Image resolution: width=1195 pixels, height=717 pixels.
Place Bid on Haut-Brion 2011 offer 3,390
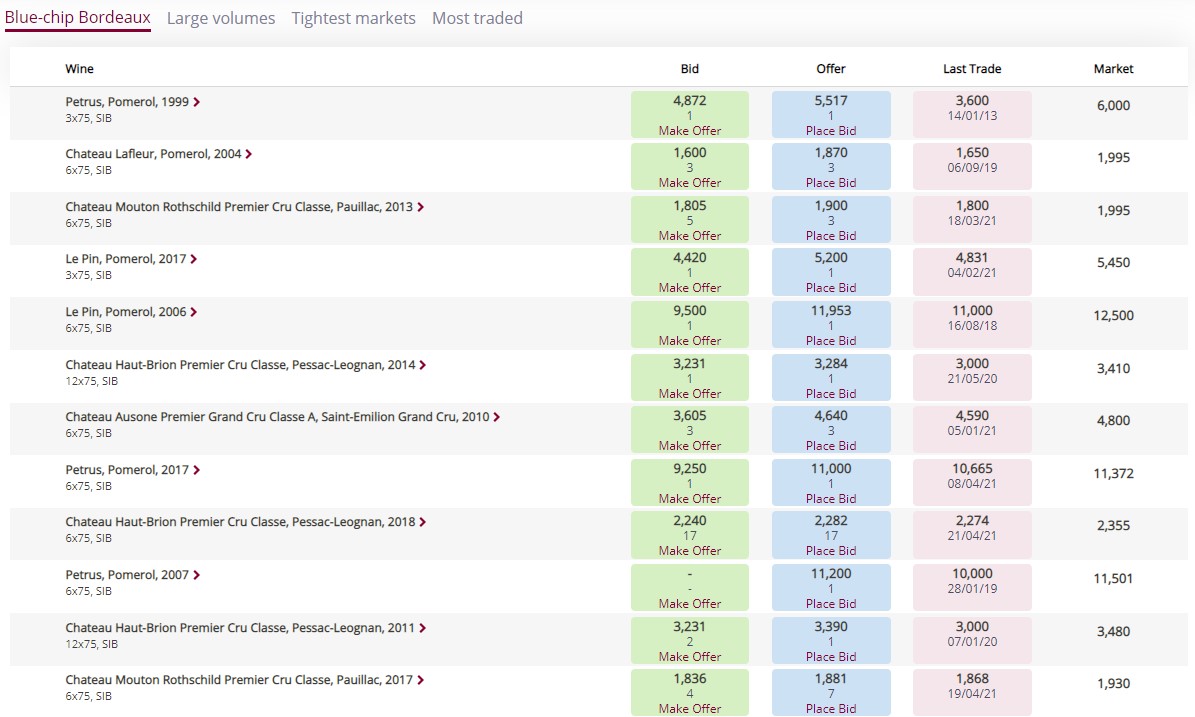click(x=831, y=657)
